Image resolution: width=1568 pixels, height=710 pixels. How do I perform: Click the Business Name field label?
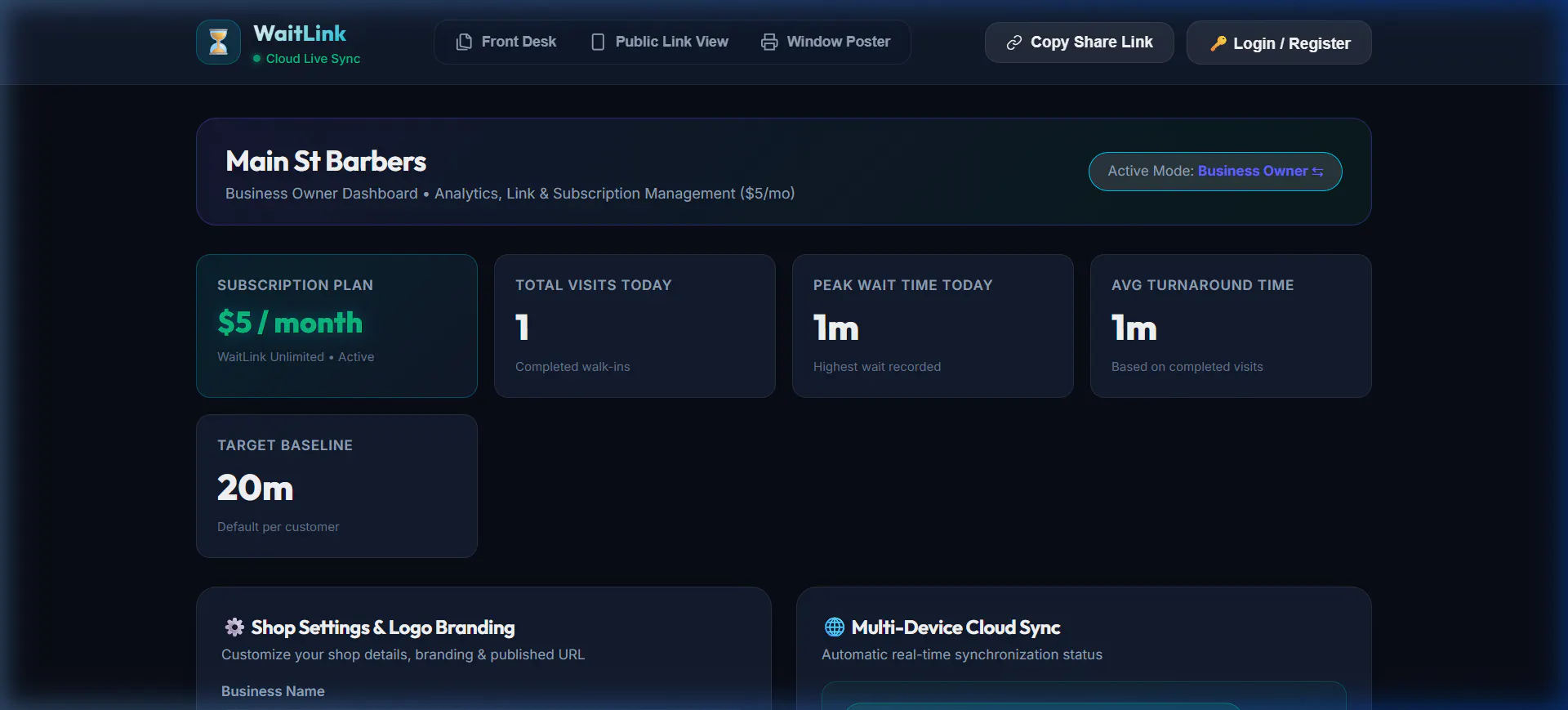(273, 691)
